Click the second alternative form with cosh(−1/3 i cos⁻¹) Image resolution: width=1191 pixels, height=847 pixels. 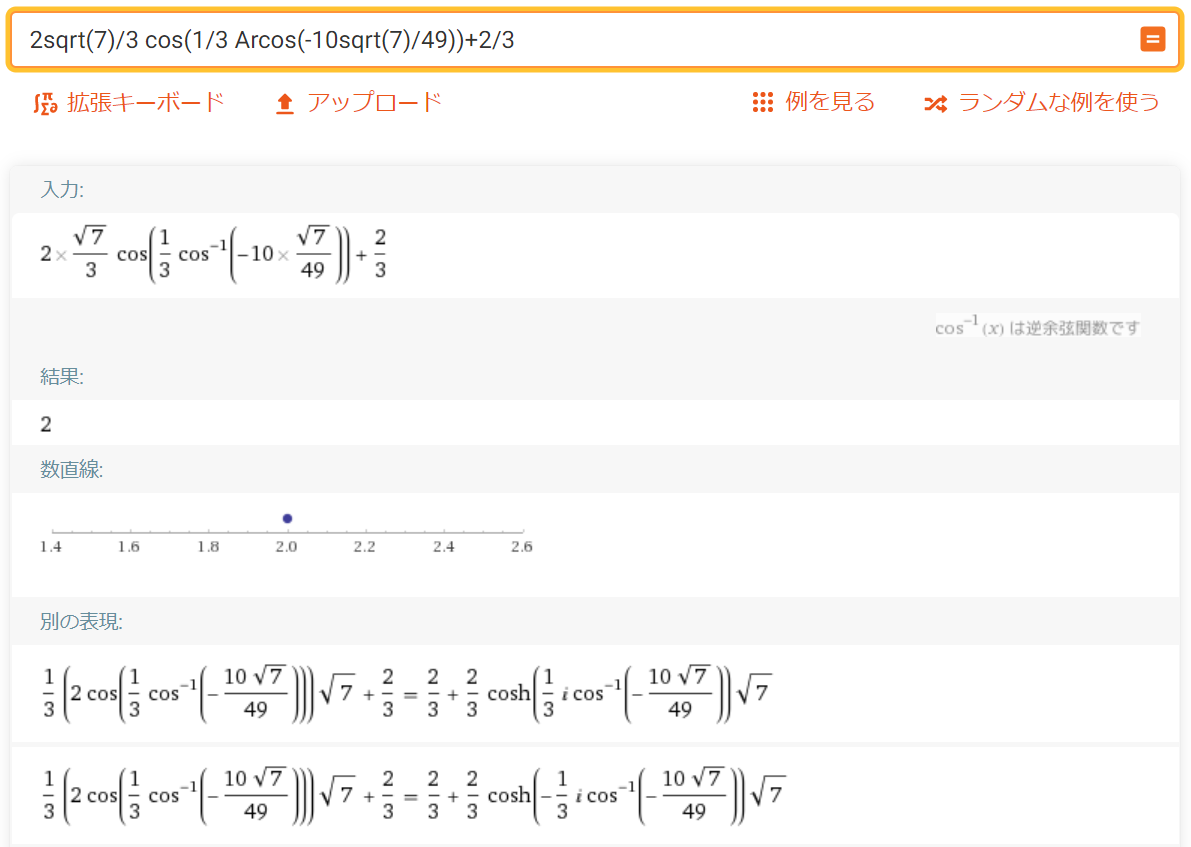coord(414,795)
